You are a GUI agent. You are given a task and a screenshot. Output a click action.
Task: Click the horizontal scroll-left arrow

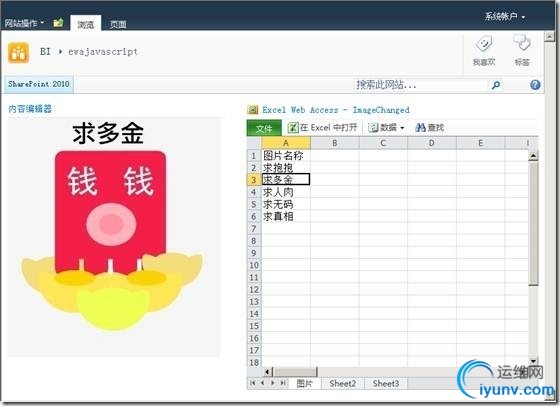click(268, 372)
